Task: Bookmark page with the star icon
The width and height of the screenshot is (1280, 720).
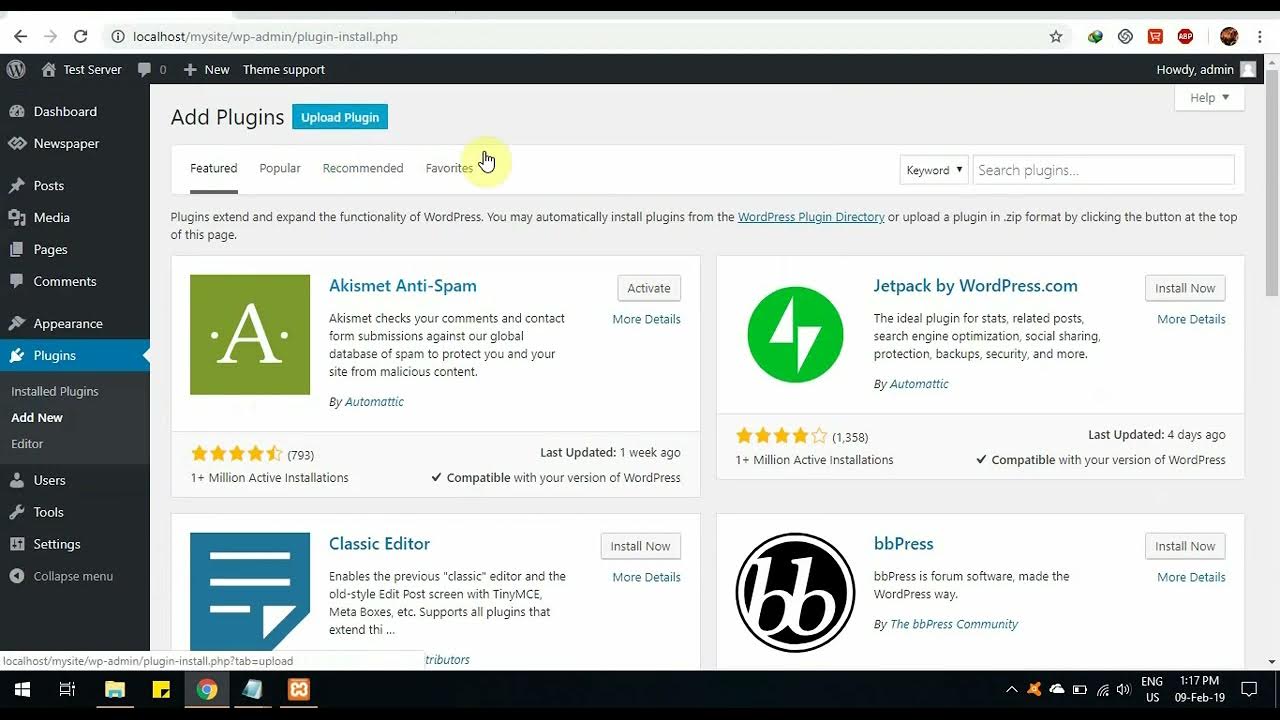Action: click(x=1056, y=37)
